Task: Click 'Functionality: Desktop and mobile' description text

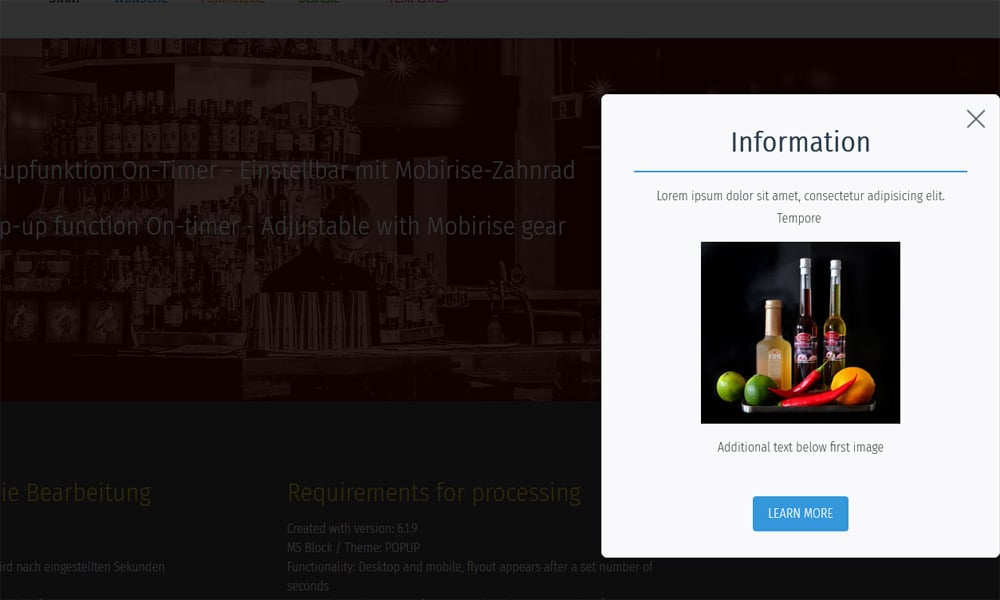Action: (x=469, y=567)
